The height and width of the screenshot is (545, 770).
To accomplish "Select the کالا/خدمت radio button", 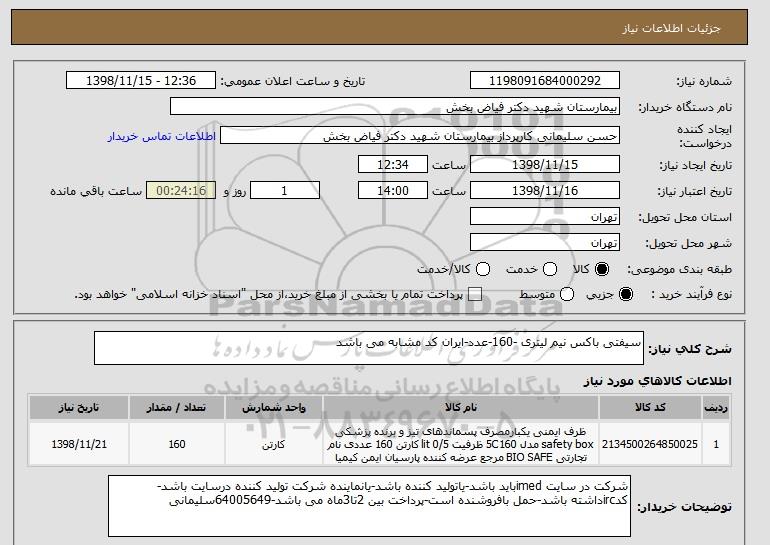I will coord(483,269).
